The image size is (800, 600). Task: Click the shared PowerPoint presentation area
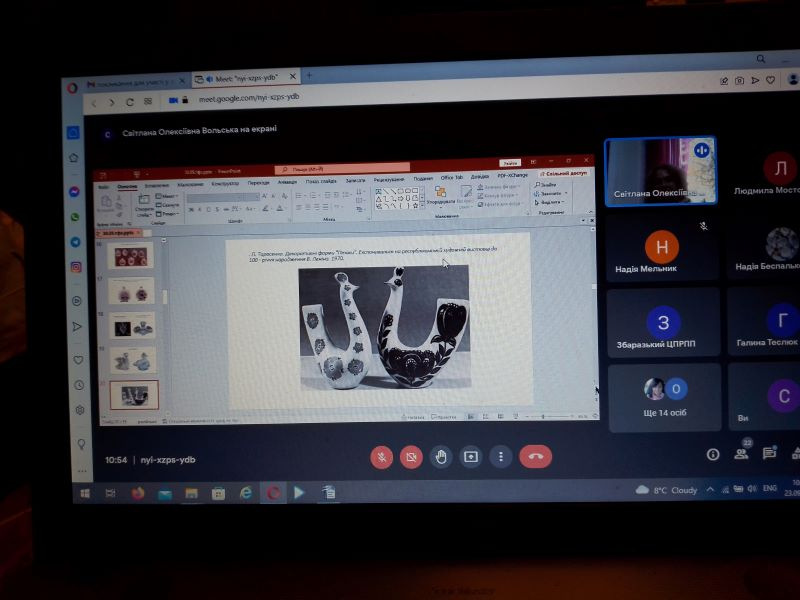(347, 291)
